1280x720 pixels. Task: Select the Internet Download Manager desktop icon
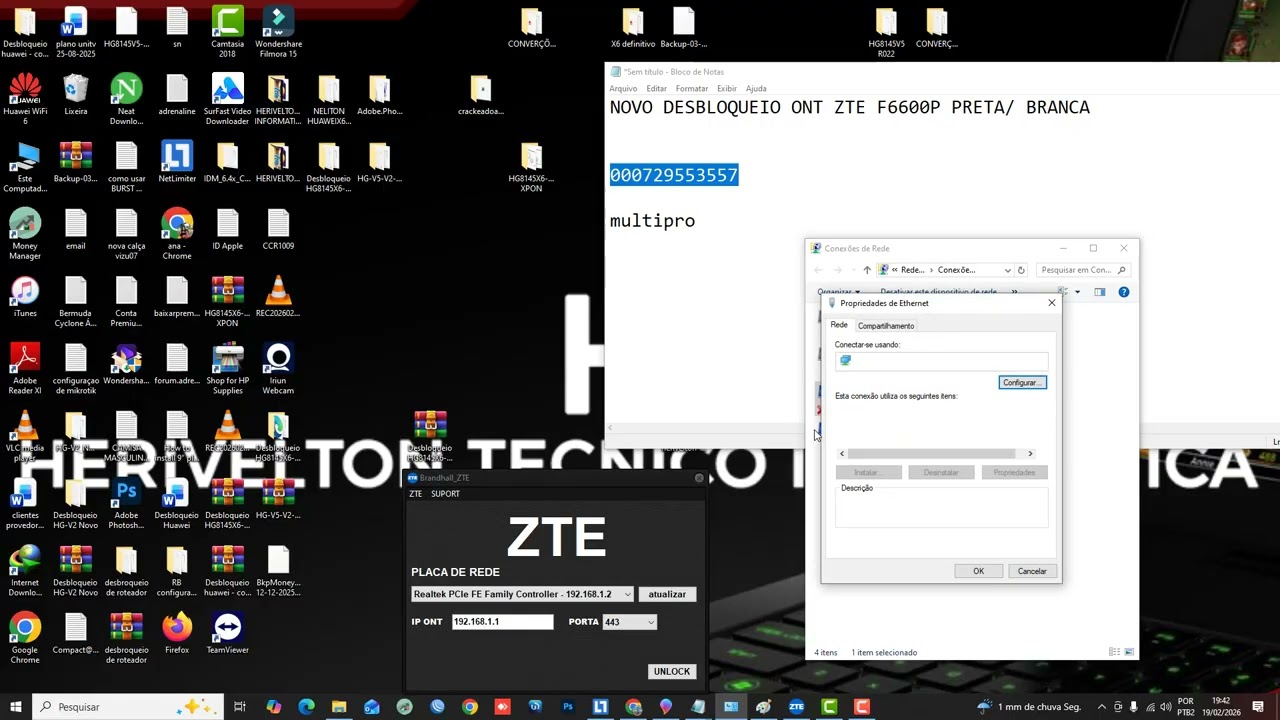25,570
